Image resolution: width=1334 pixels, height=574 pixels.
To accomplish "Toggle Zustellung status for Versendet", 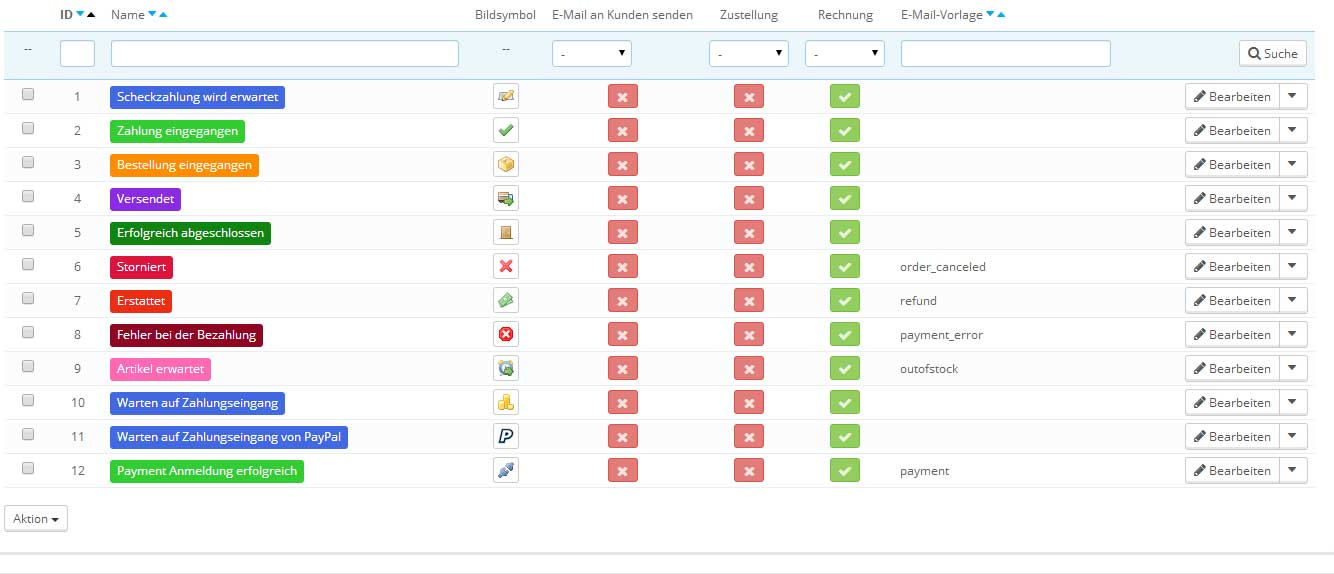I will pos(749,198).
